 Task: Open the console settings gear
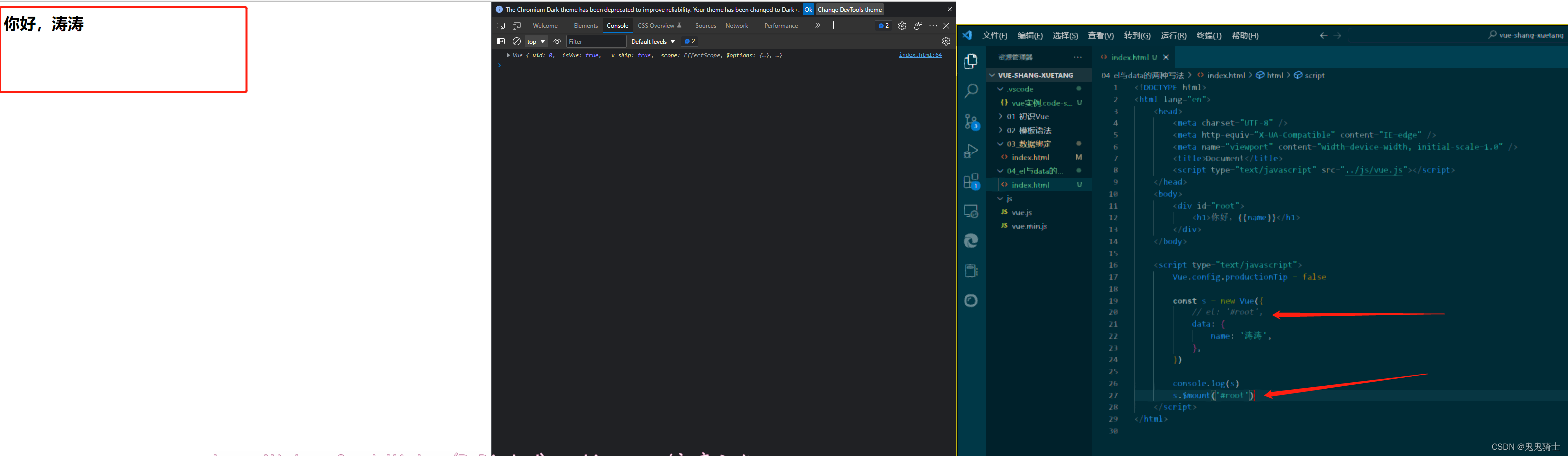946,41
